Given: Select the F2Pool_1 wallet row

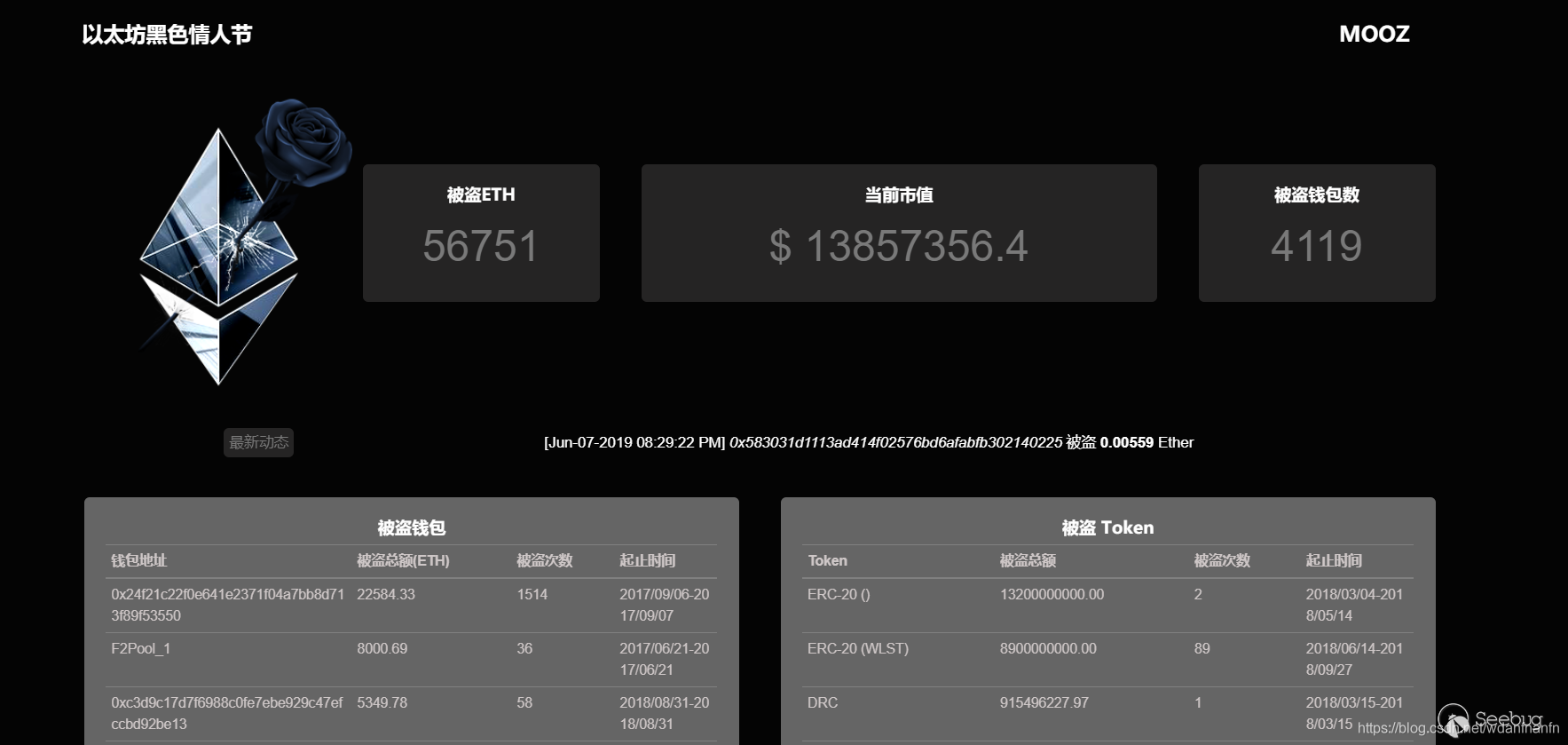Looking at the screenshot, I should (x=411, y=659).
